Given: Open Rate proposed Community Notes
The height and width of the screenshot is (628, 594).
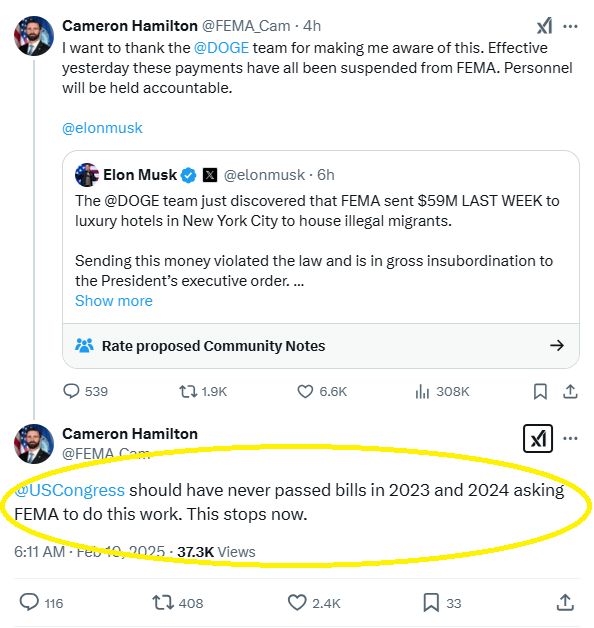Looking at the screenshot, I should click(x=321, y=346).
